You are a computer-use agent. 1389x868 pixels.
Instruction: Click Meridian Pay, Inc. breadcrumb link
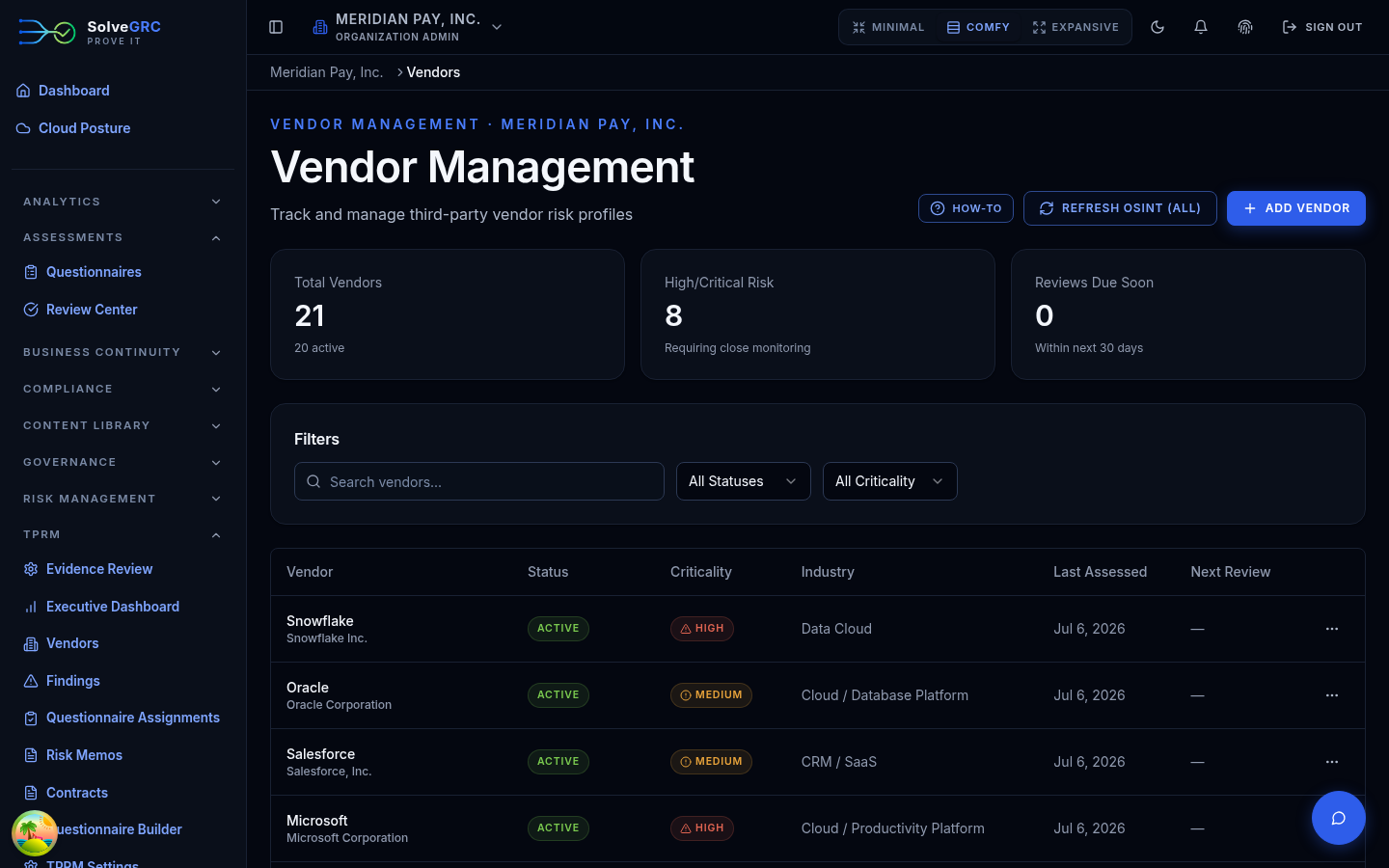point(327,72)
